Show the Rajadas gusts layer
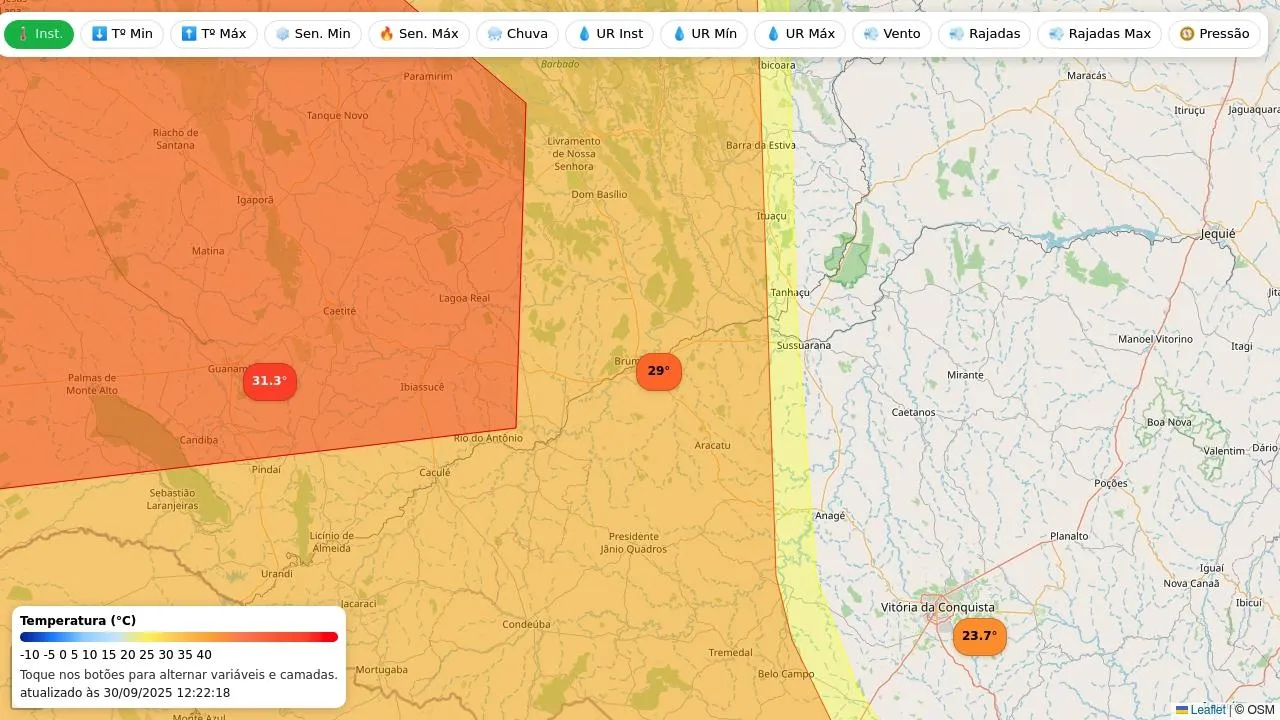Screen dimensions: 1280x720 [984, 34]
